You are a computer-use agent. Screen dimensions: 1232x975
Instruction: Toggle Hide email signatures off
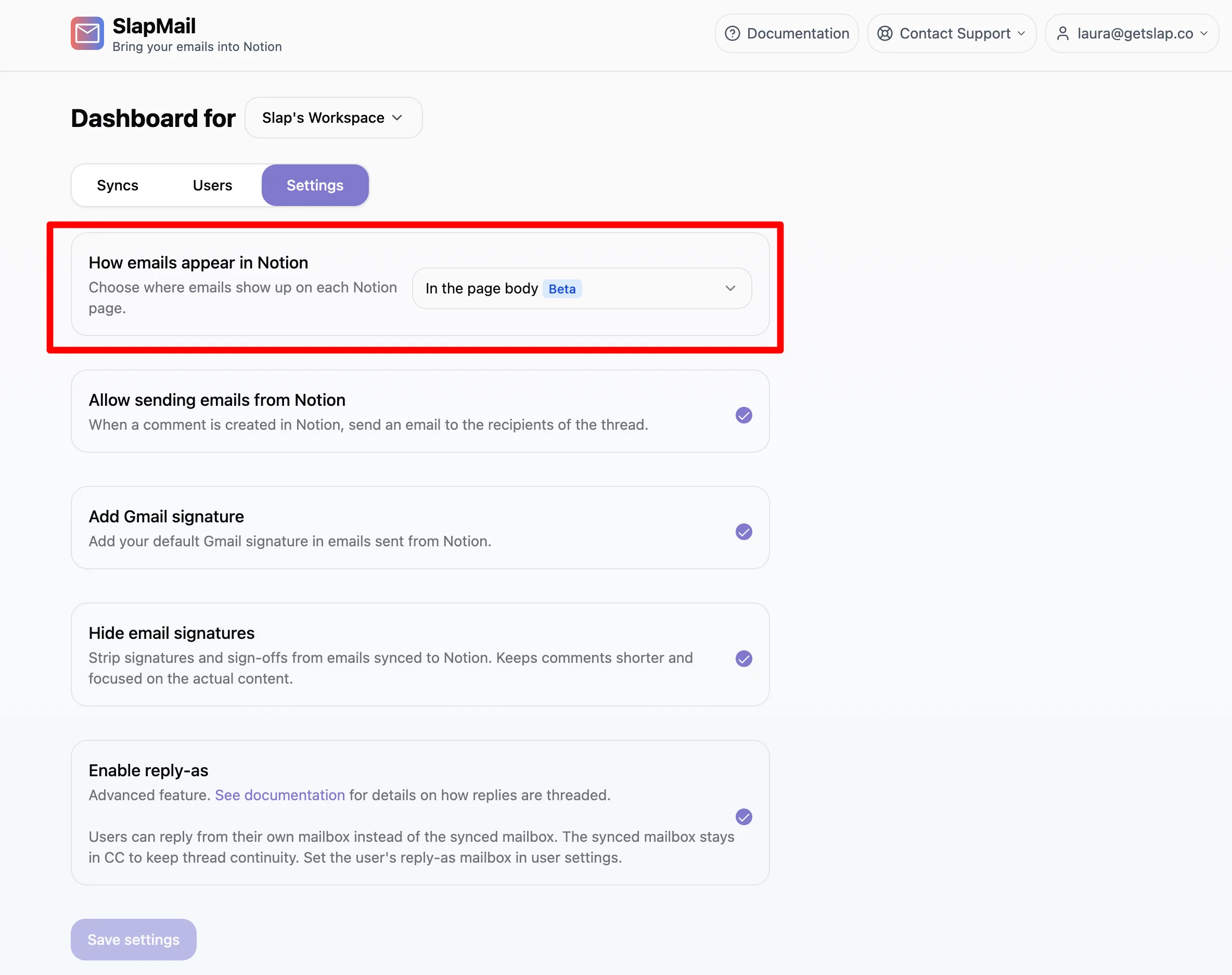(x=744, y=659)
